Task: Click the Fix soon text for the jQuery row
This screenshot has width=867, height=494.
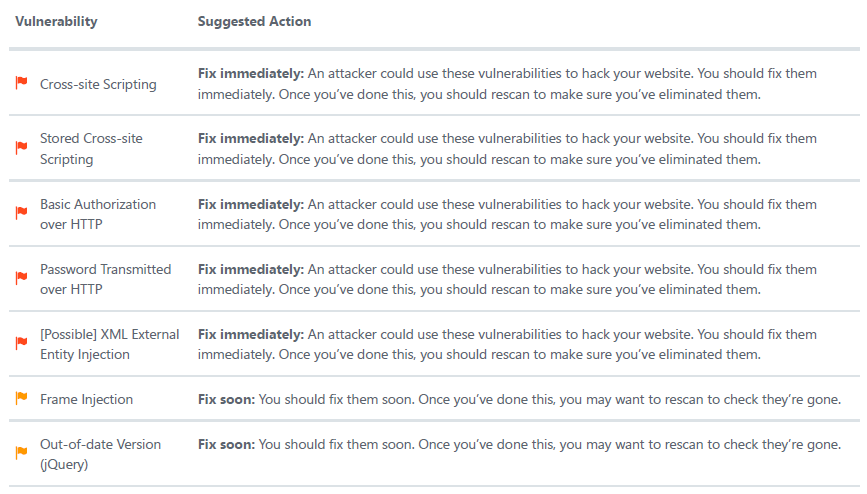Action: [226, 444]
